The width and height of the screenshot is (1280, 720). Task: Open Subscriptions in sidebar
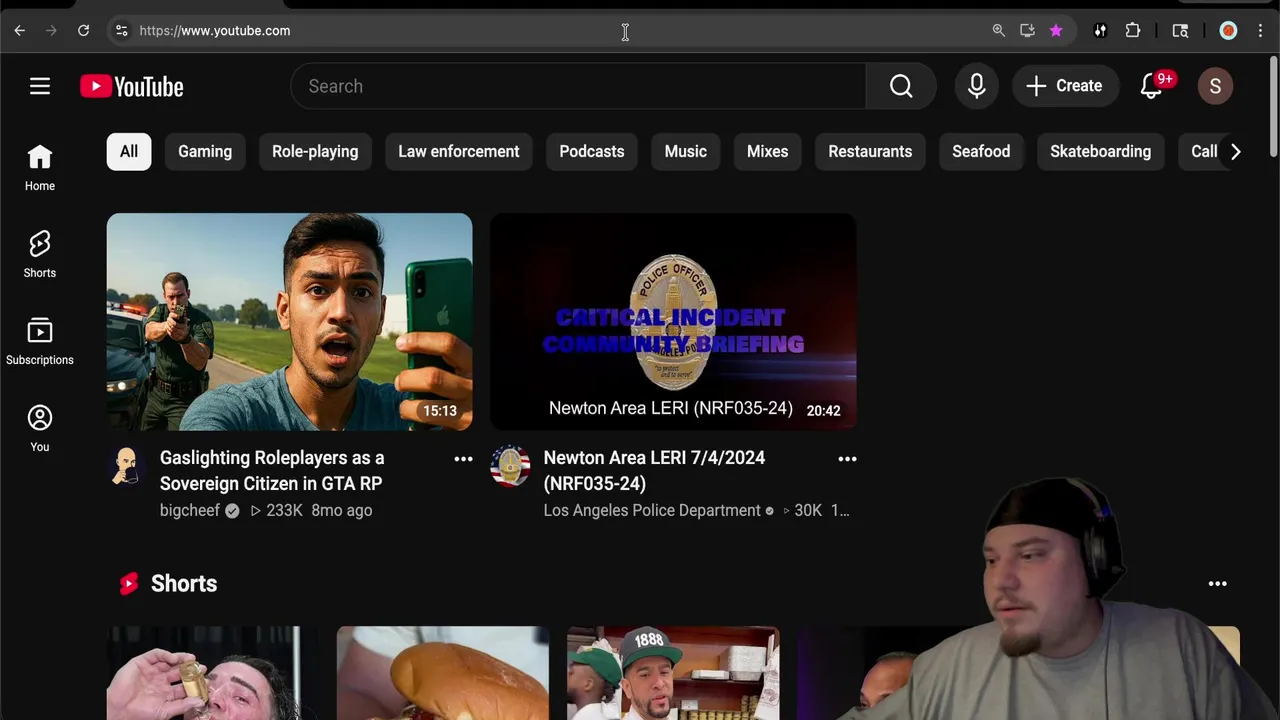click(x=40, y=341)
